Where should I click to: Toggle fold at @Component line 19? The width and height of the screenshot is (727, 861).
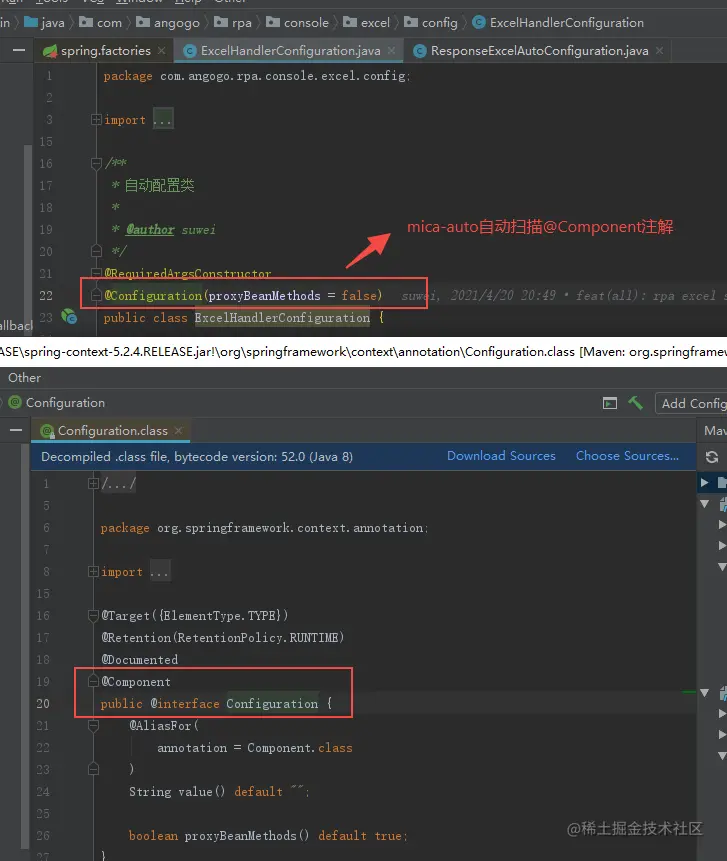tap(93, 681)
